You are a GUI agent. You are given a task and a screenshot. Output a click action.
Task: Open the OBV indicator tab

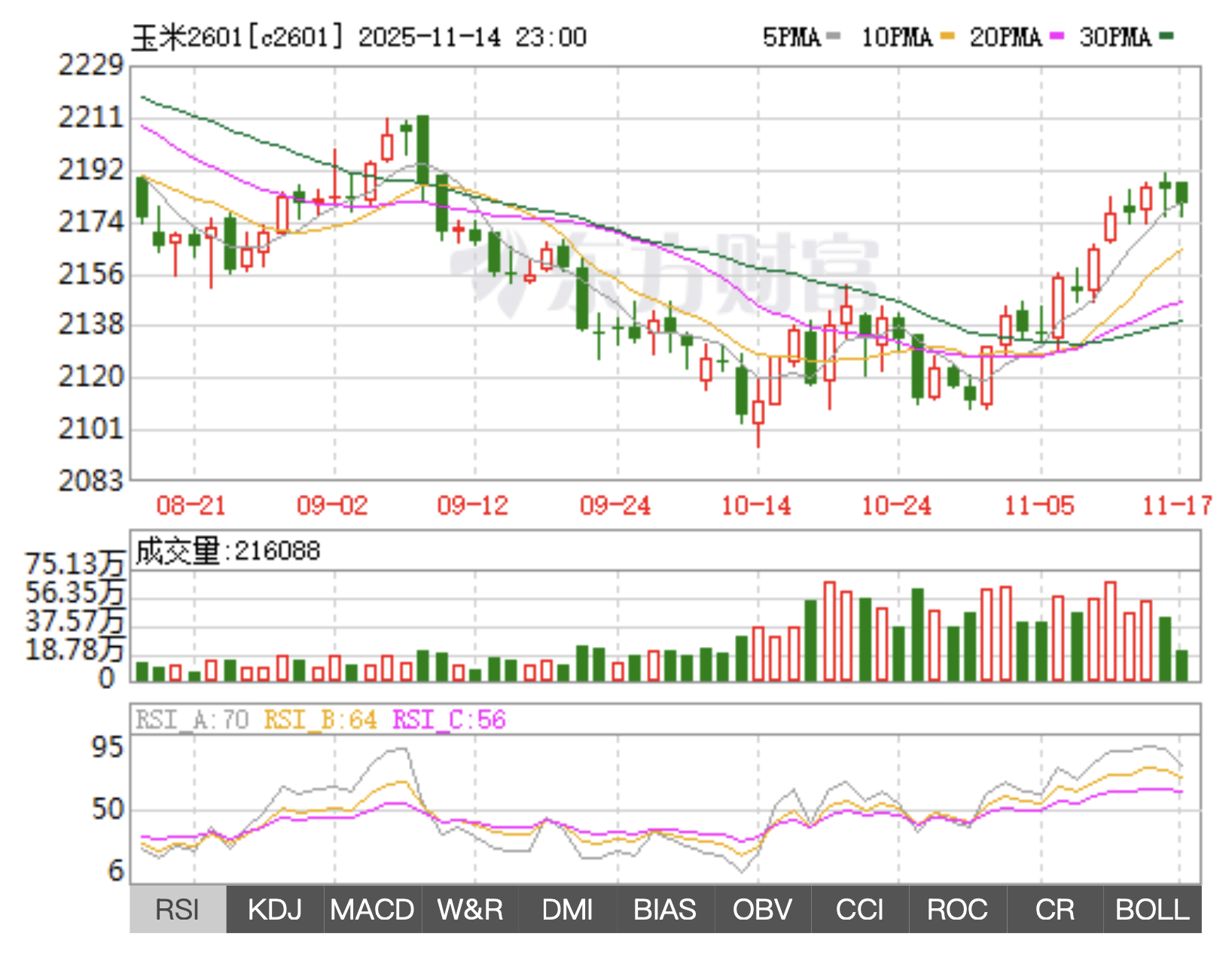point(762,909)
